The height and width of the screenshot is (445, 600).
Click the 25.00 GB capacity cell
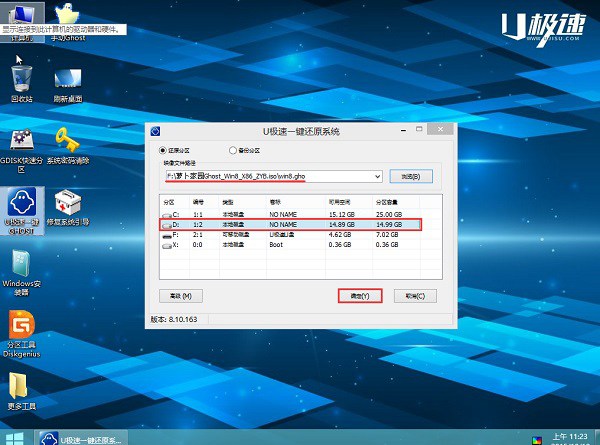(389, 214)
